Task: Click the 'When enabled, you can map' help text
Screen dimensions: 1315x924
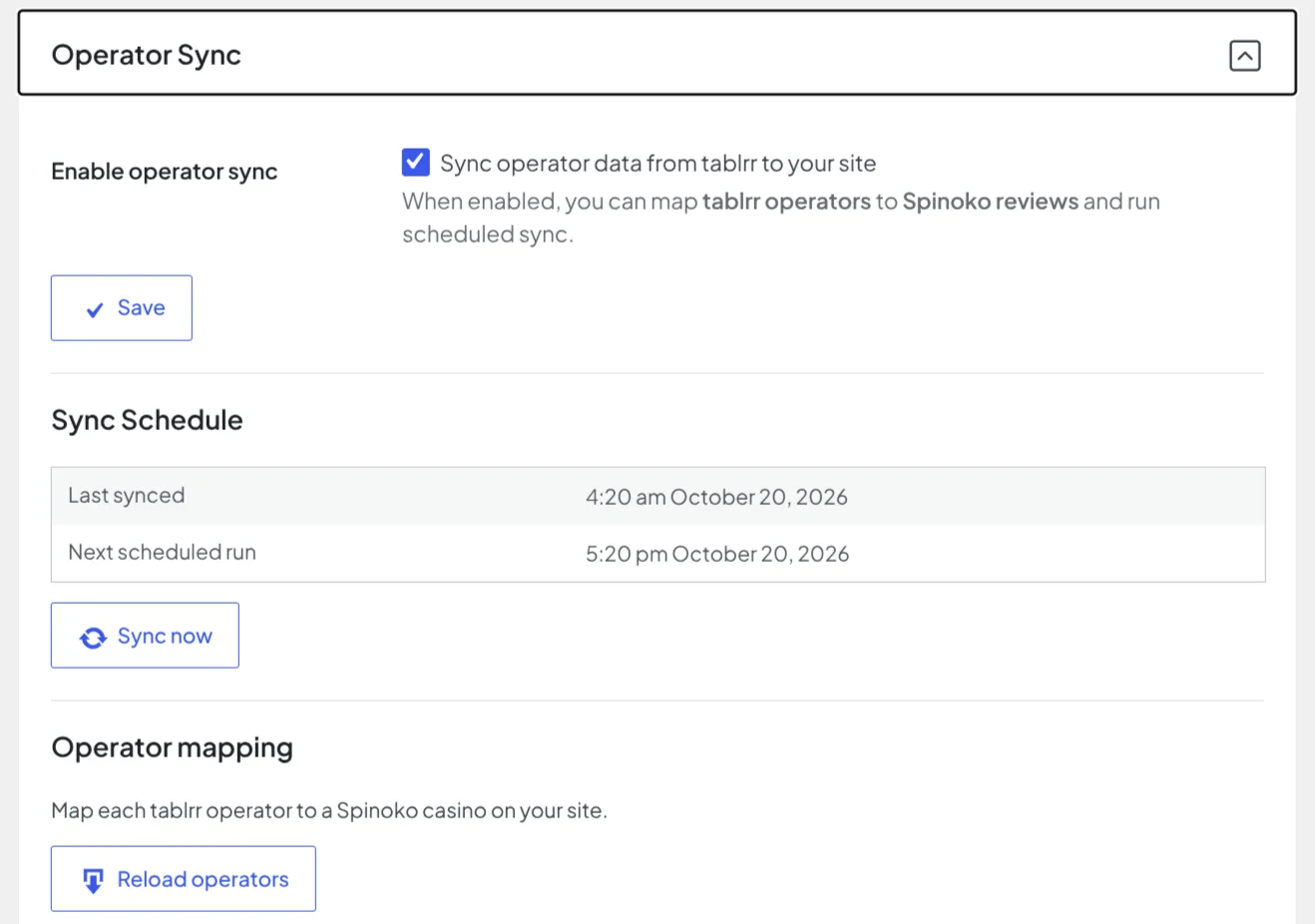Action: coord(781,218)
